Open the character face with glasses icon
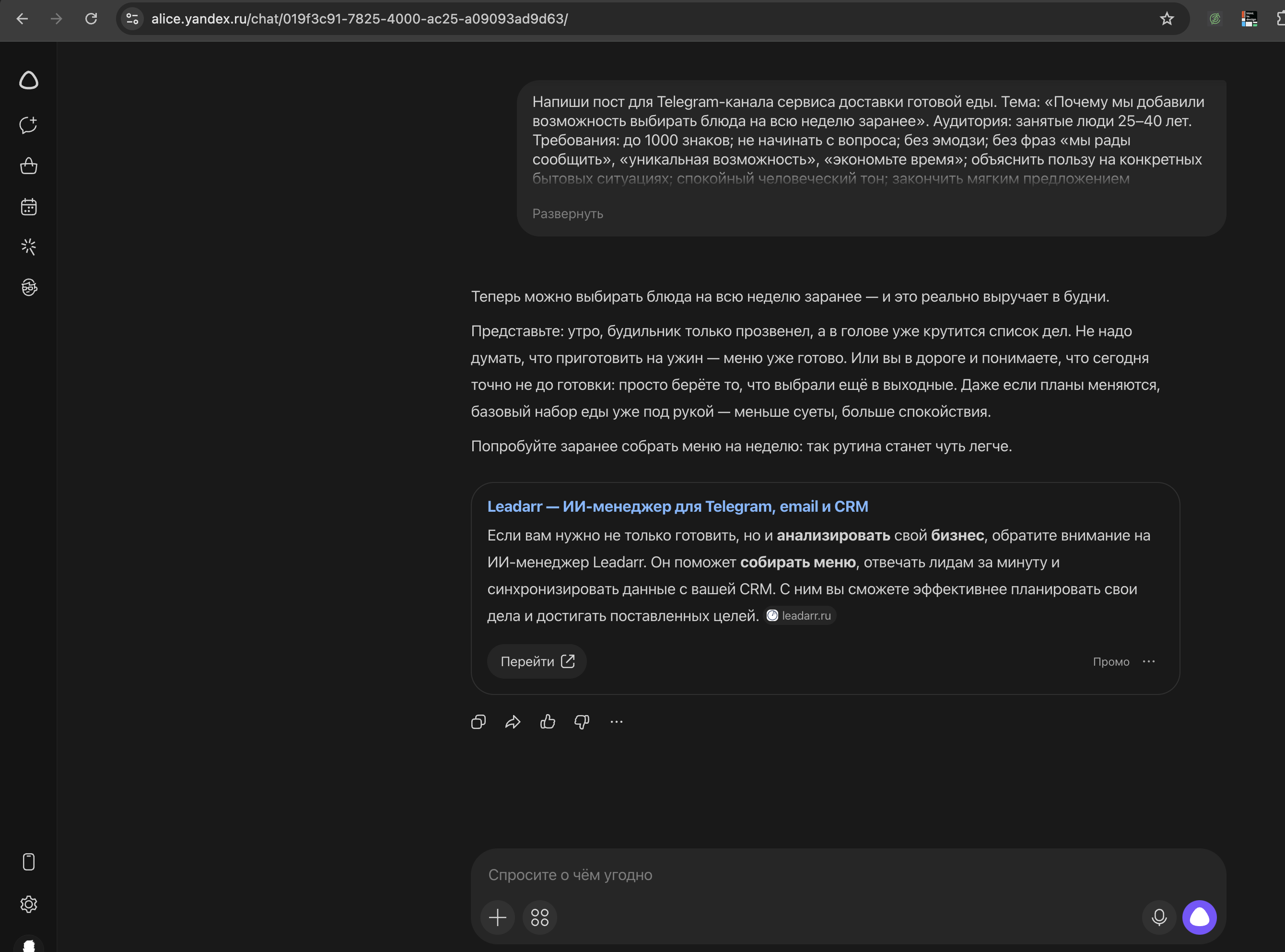Screen dimensions: 1285x952 pos(29,287)
